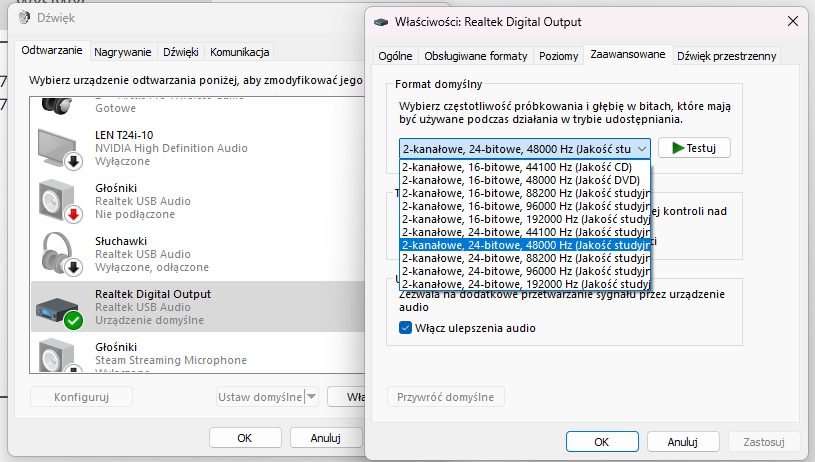The image size is (815, 462).
Task: Choose 24-bitowe, 44100 Hz studio format
Action: click(525, 232)
